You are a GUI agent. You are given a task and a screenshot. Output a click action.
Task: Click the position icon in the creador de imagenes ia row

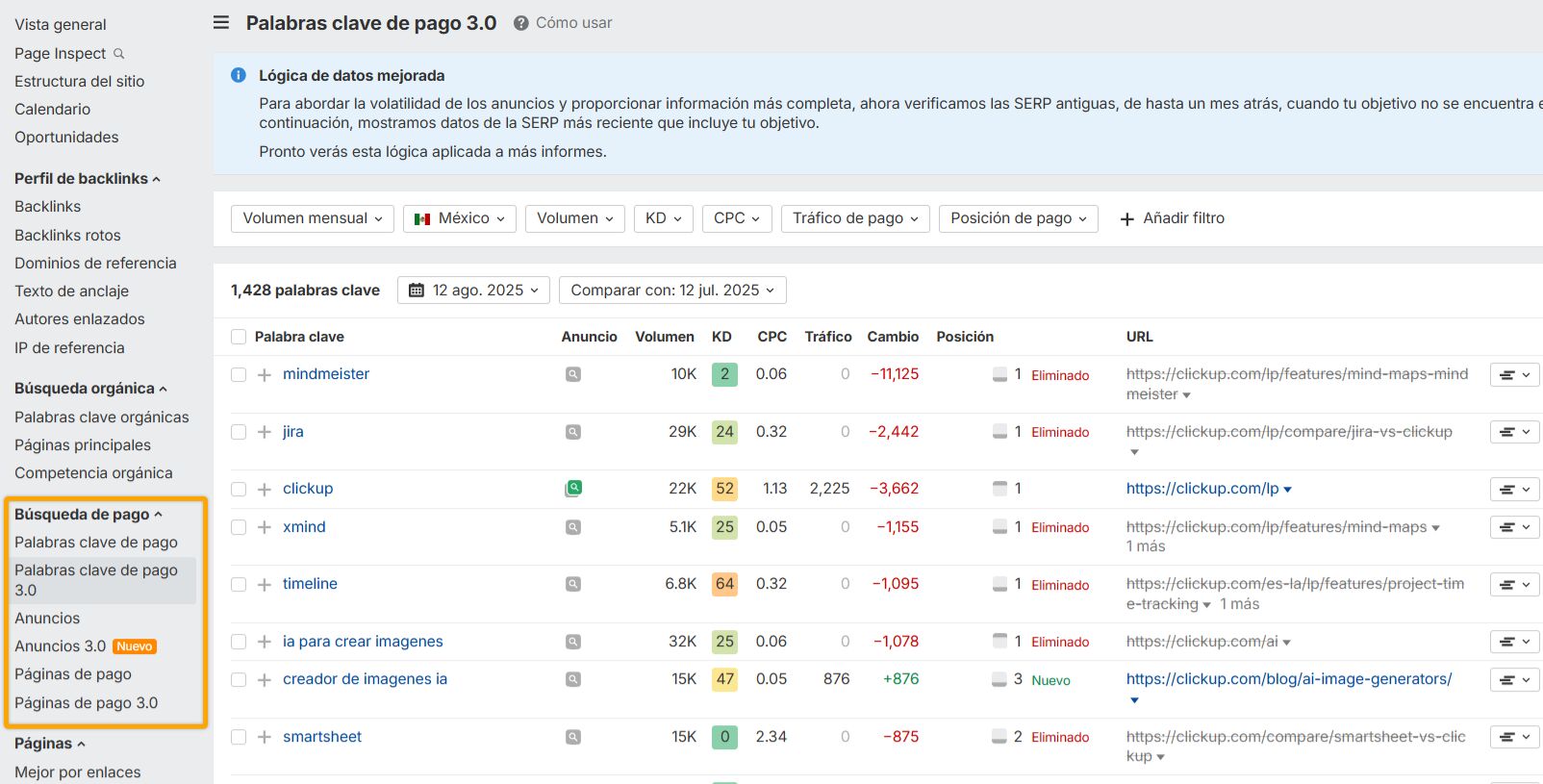(999, 679)
